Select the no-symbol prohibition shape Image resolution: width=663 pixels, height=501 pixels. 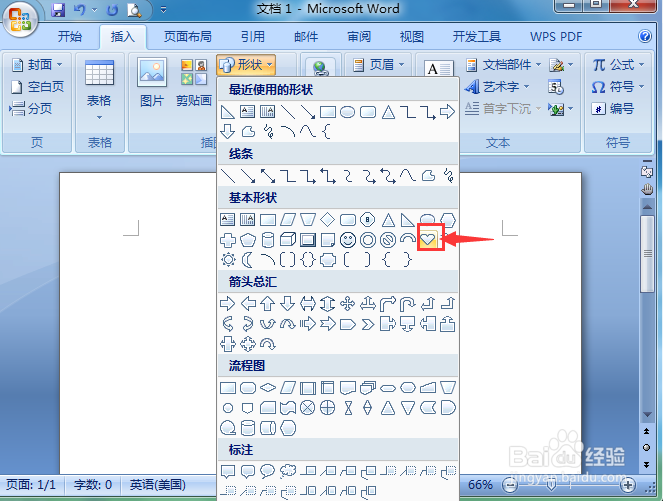click(388, 240)
